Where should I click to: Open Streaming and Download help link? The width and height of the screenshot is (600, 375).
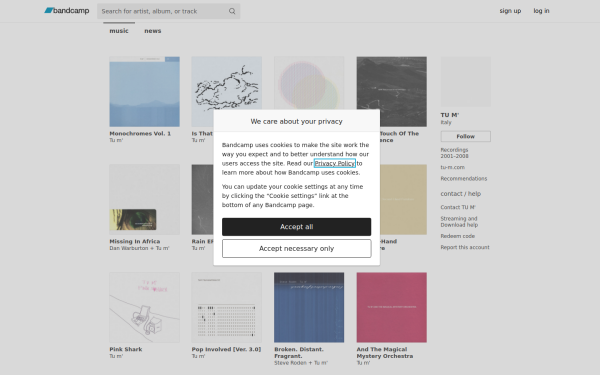pyautogui.click(x=459, y=222)
